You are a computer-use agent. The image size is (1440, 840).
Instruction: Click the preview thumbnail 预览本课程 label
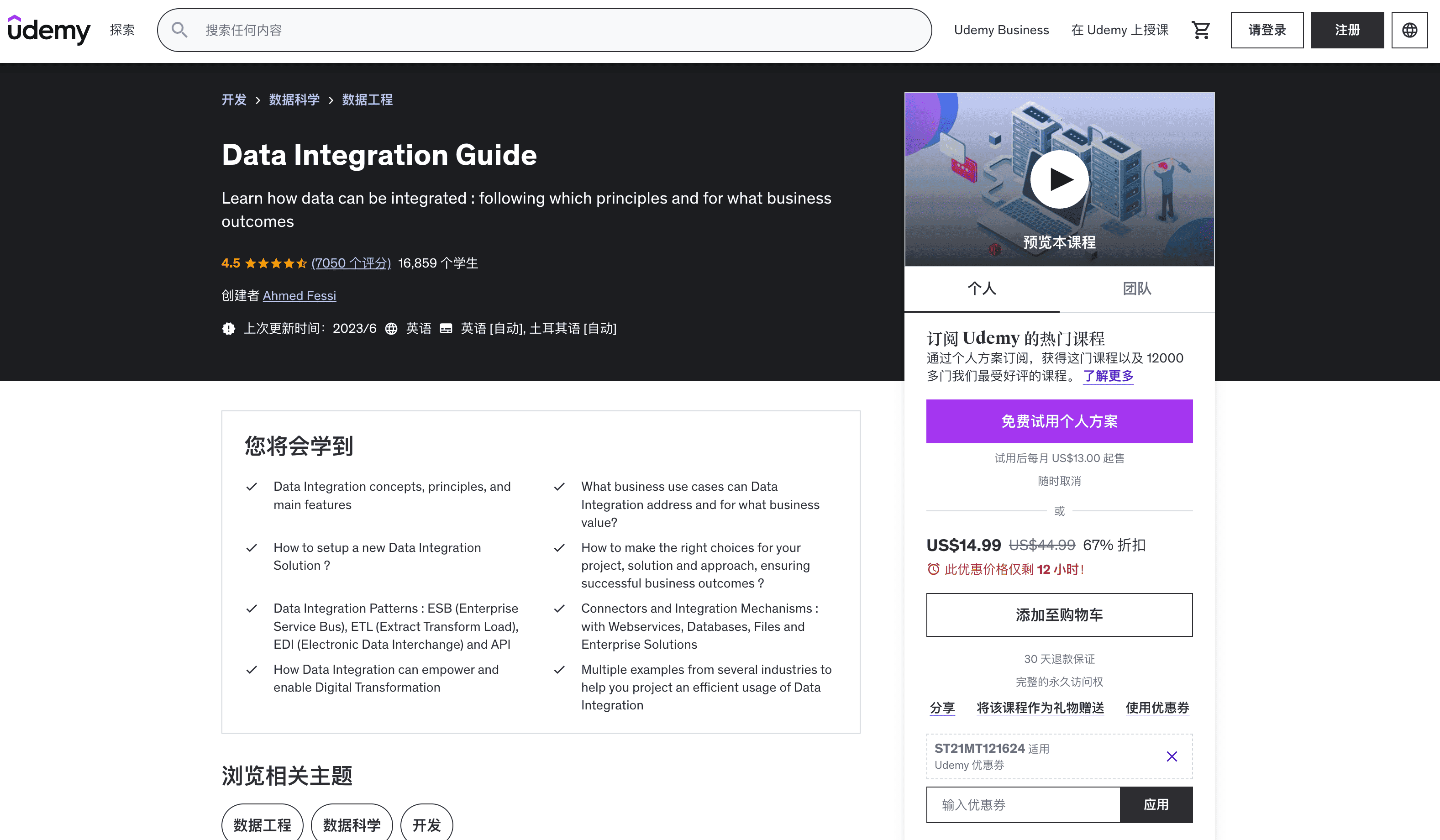pos(1059,242)
